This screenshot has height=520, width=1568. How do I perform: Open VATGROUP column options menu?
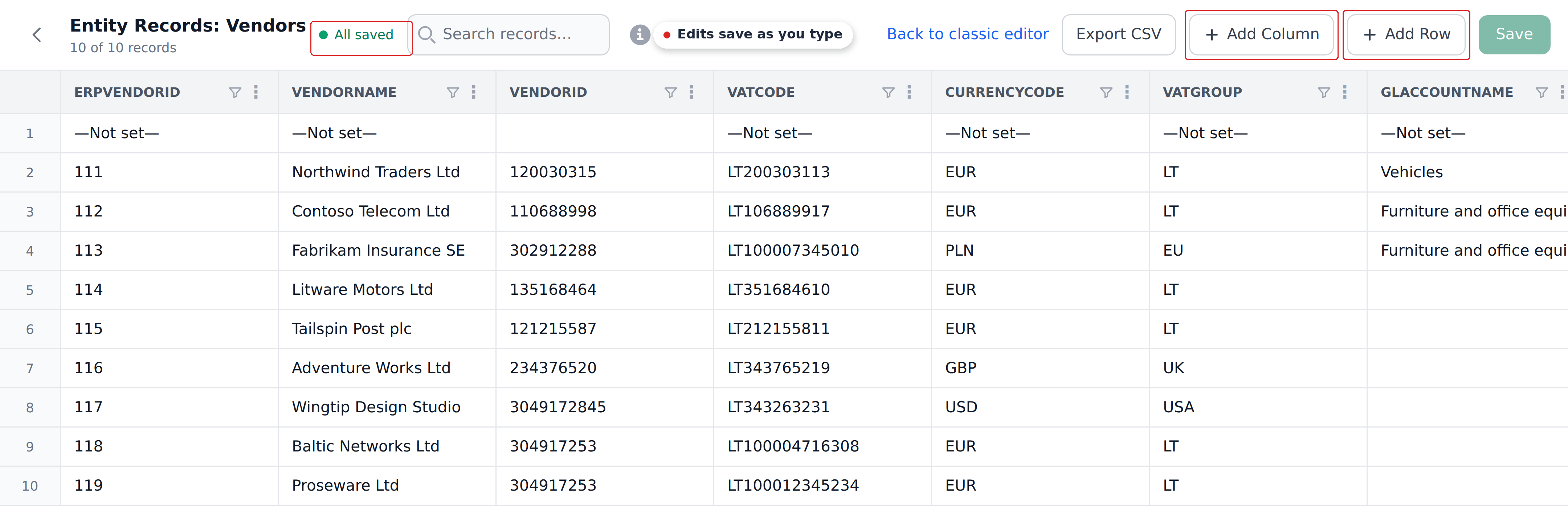(1345, 92)
